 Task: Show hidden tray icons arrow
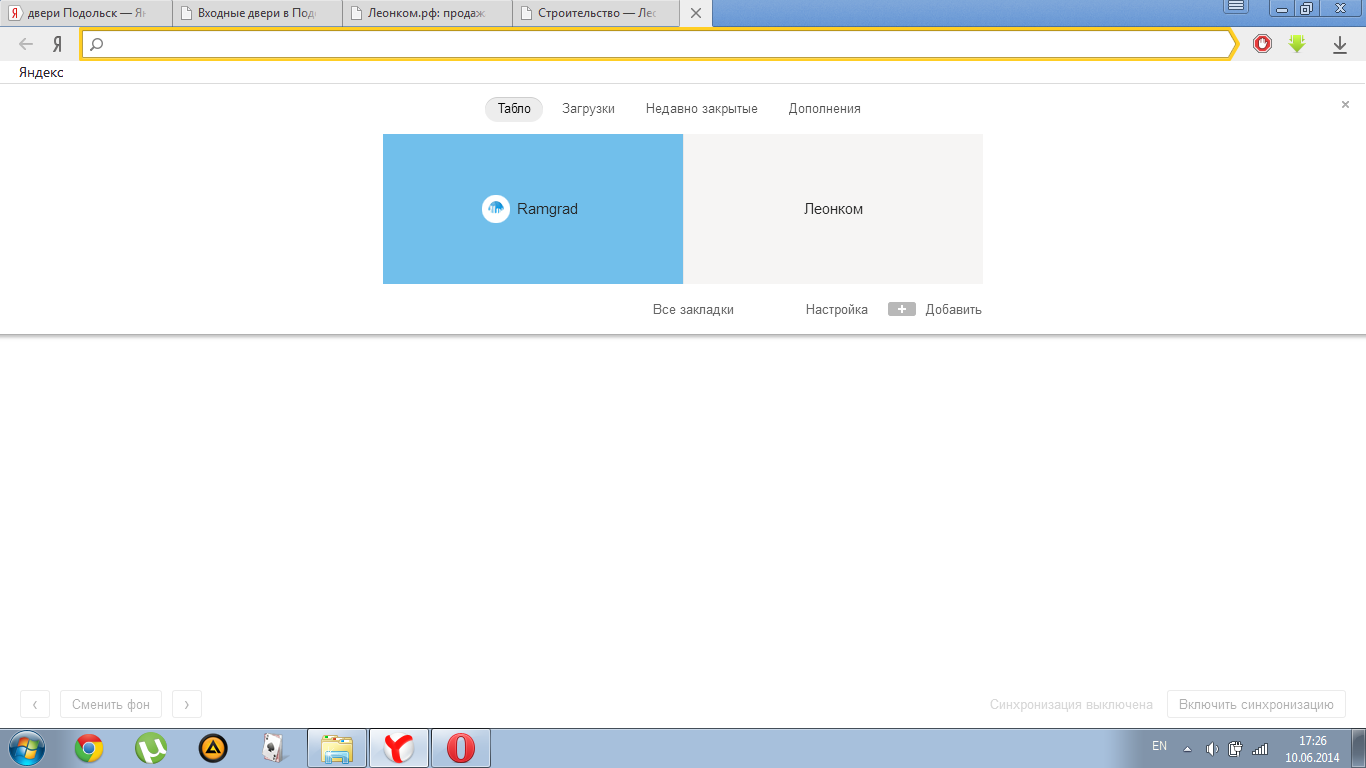[1187, 748]
